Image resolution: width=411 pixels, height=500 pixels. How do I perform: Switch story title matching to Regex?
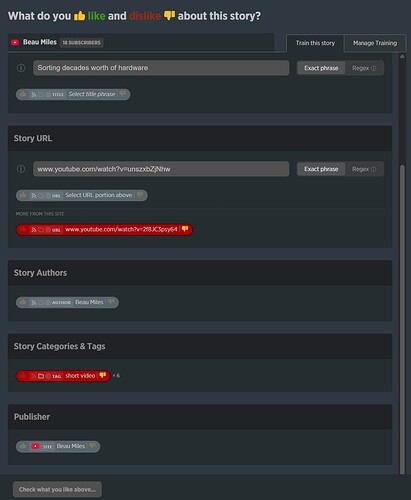click(x=364, y=68)
